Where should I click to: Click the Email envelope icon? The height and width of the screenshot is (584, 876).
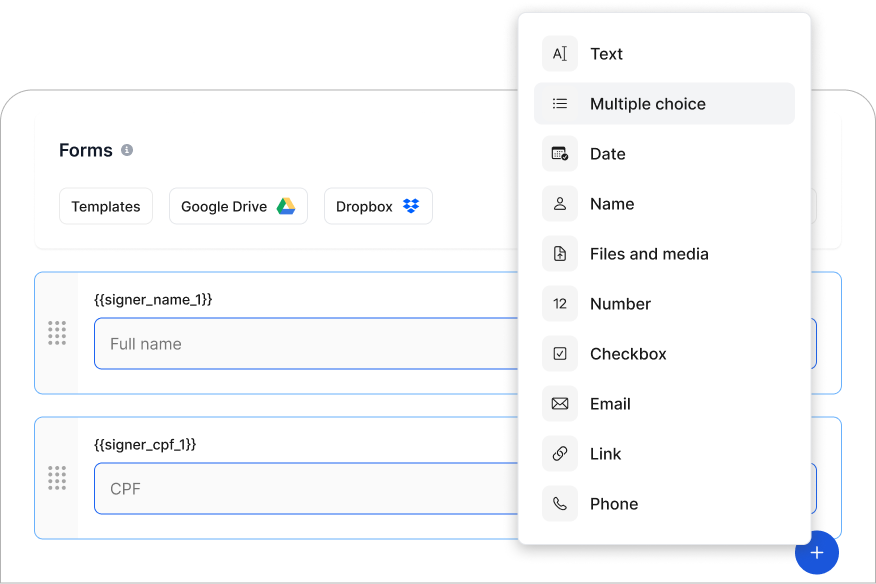[x=560, y=404]
